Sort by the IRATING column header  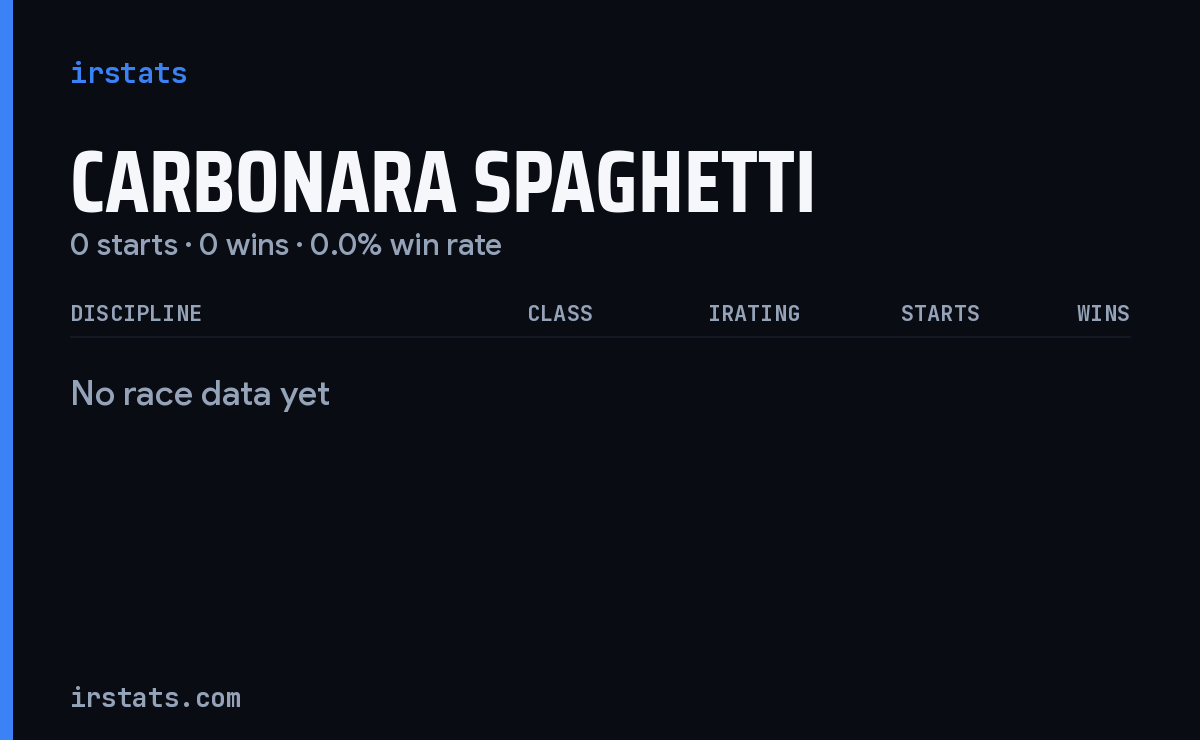pos(754,314)
